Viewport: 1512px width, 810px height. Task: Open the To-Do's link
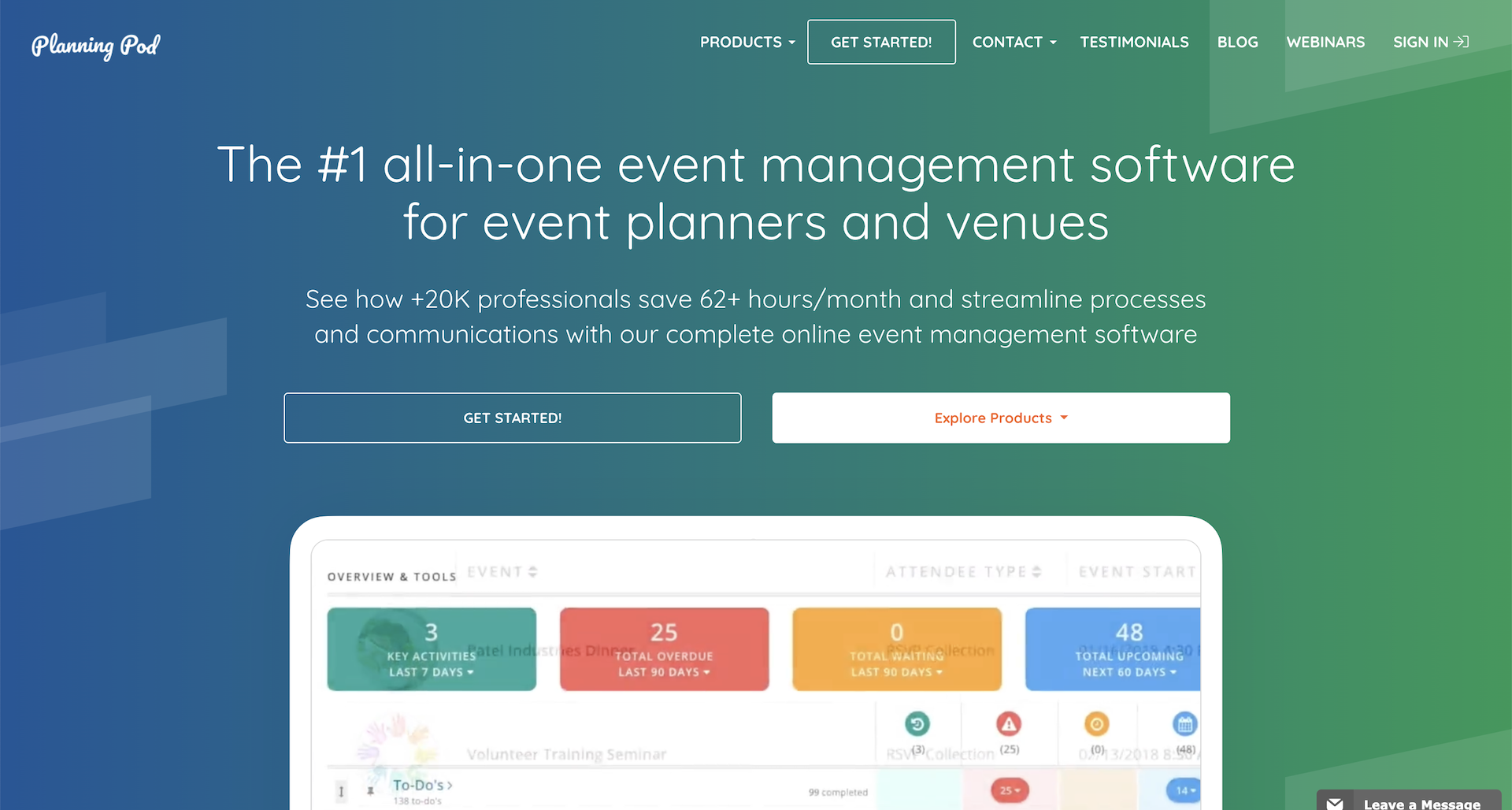[x=422, y=786]
